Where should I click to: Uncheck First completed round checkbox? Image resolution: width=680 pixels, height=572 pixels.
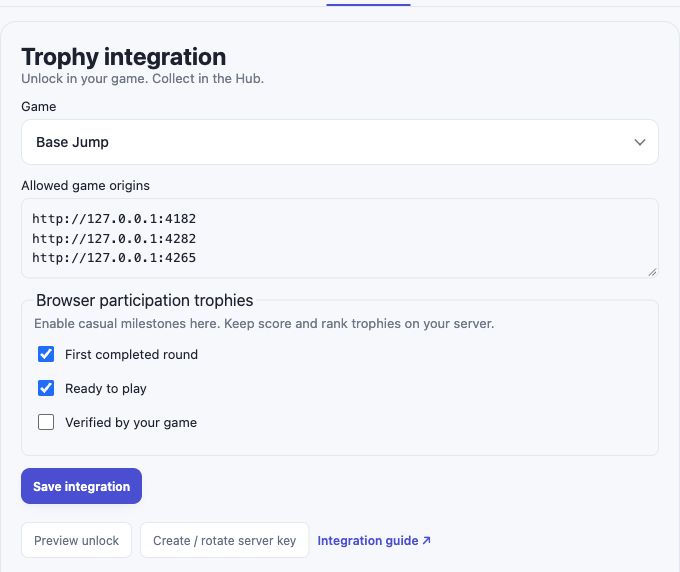(x=46, y=354)
